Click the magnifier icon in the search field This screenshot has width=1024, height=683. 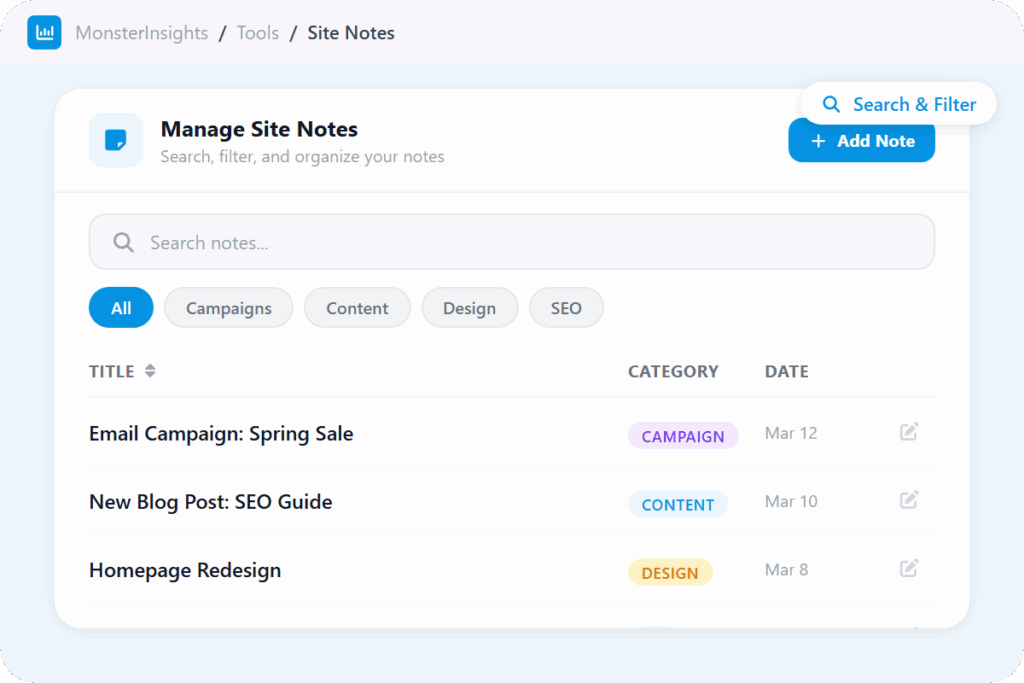[123, 243]
